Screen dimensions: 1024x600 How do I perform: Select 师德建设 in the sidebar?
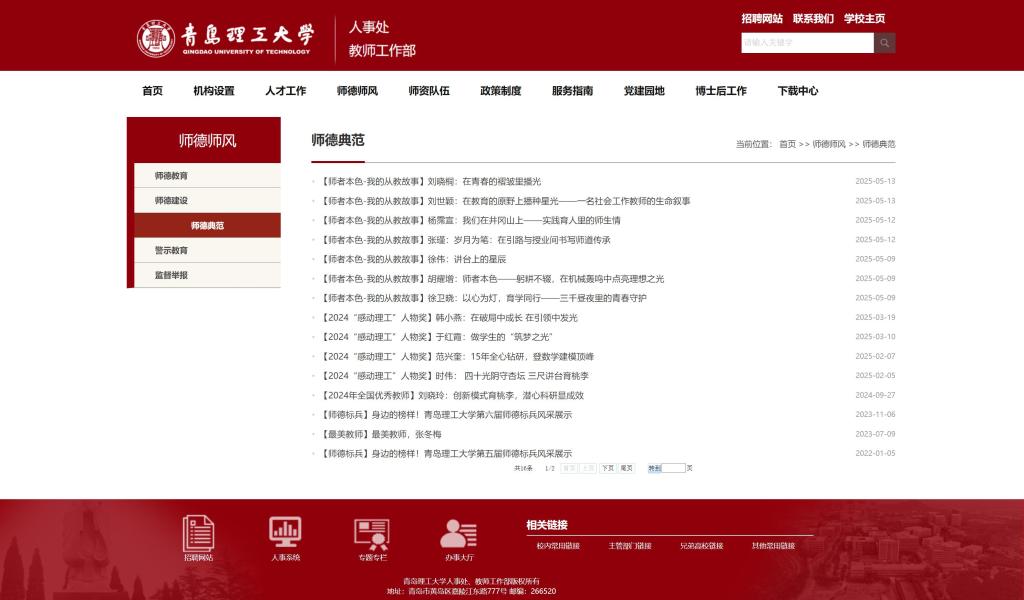point(207,200)
